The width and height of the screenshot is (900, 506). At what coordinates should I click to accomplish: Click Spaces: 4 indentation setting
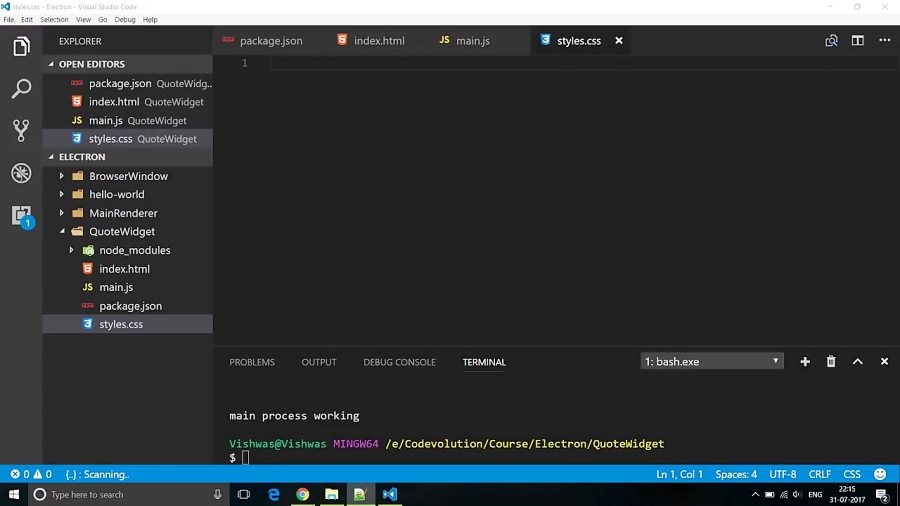pos(736,474)
